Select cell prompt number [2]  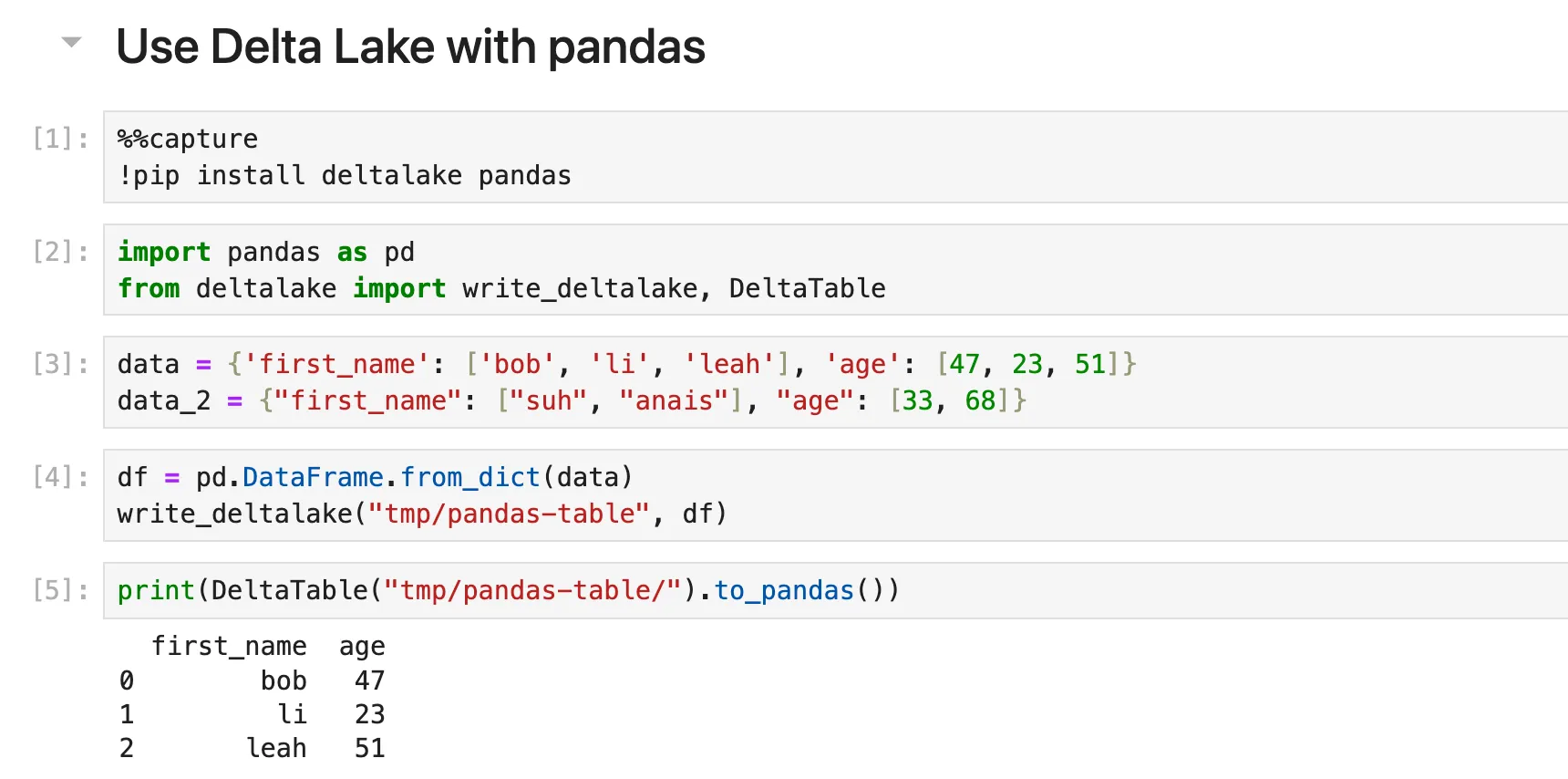tap(60, 252)
